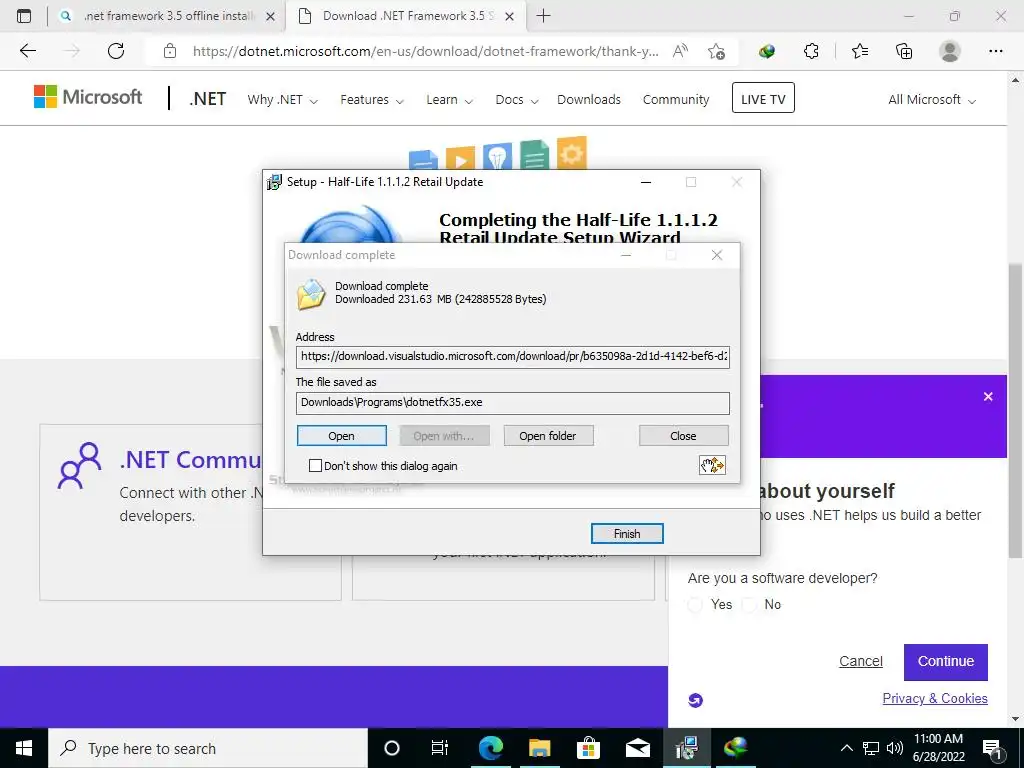
Task: Open the Downloads nav item
Action: 589,100
